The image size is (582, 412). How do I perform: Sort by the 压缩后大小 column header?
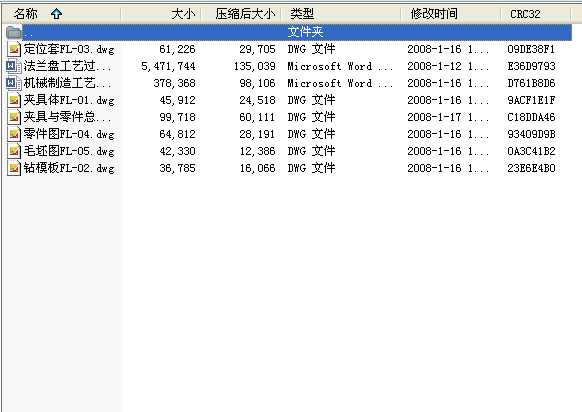coord(241,14)
